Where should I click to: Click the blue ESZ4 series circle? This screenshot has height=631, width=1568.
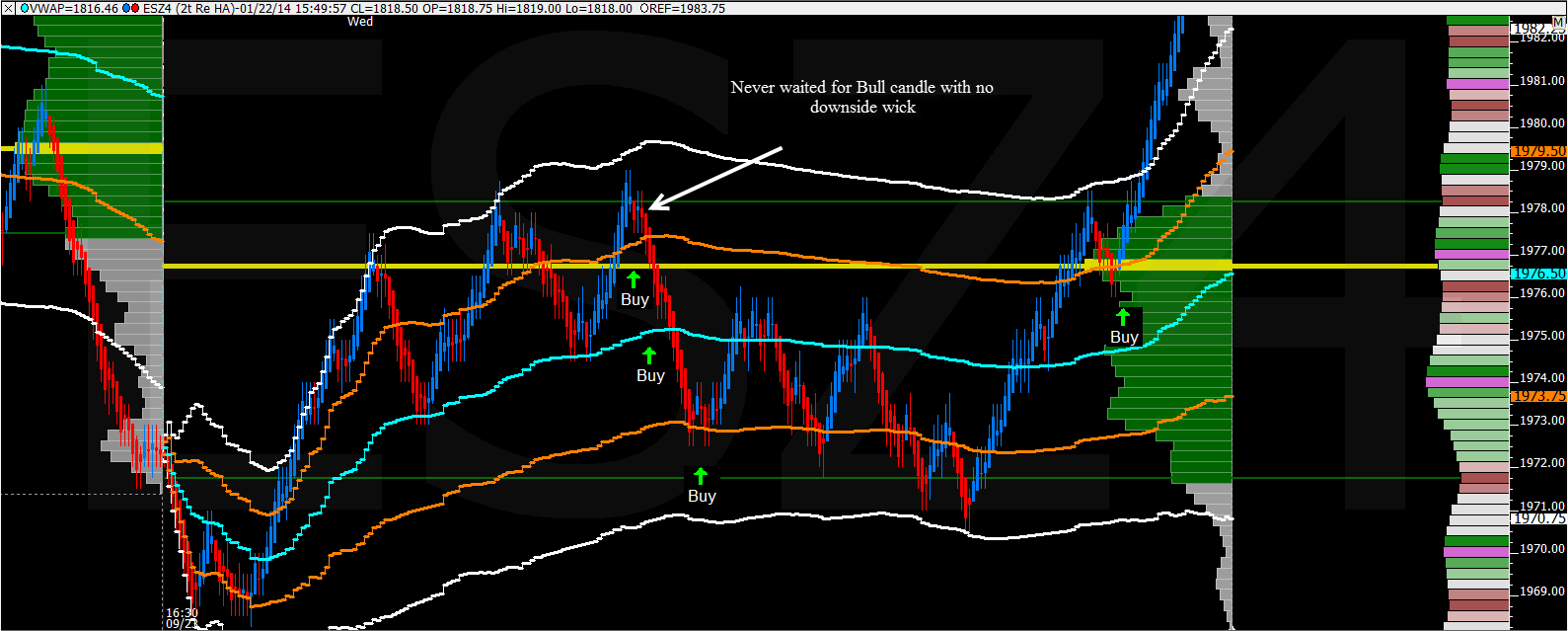[125, 8]
